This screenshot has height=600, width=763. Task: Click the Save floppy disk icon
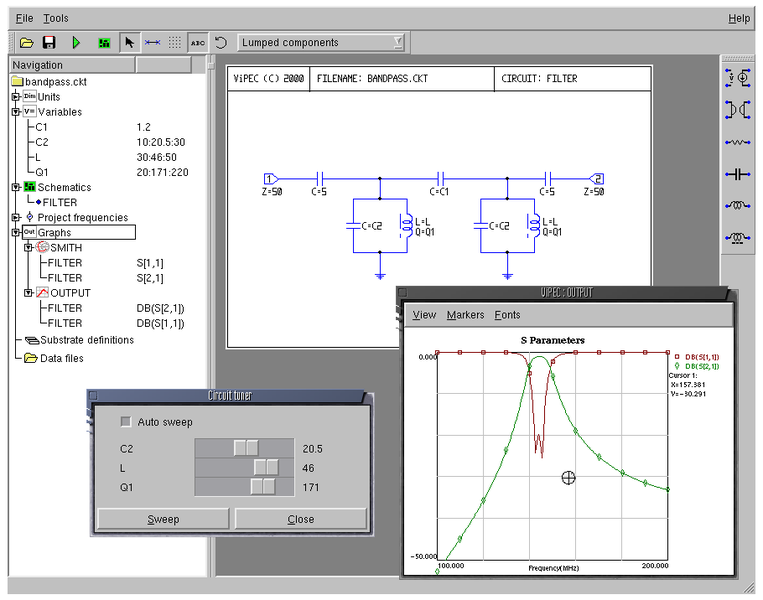pyautogui.click(x=49, y=43)
